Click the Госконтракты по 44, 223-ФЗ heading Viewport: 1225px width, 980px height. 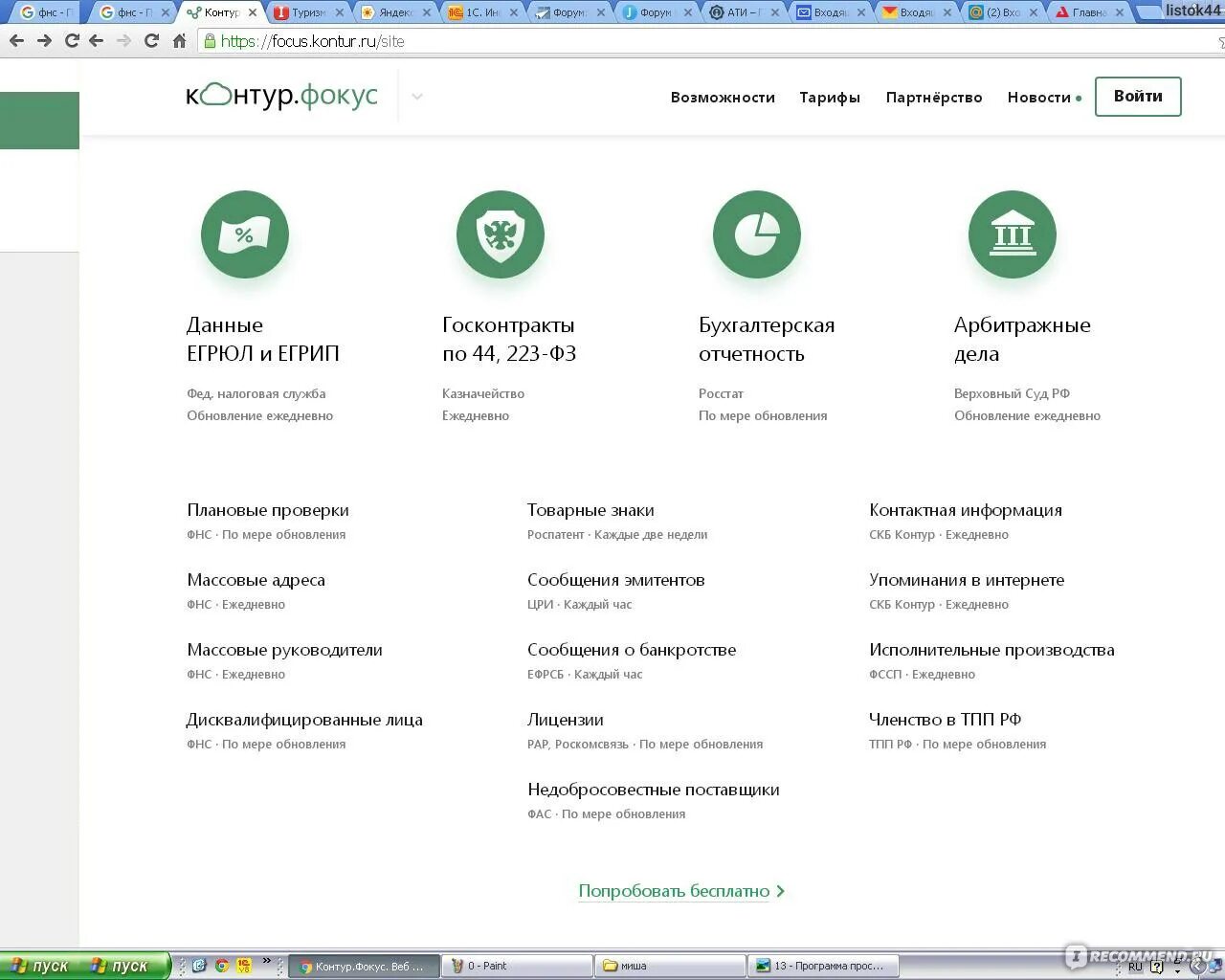(x=509, y=340)
